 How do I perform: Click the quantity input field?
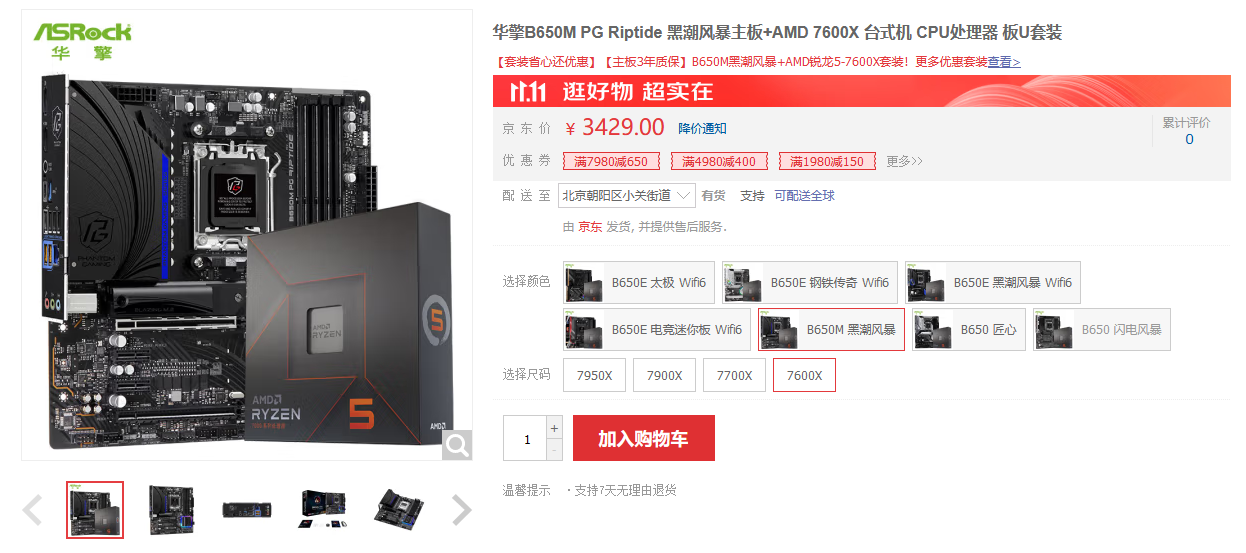click(525, 439)
